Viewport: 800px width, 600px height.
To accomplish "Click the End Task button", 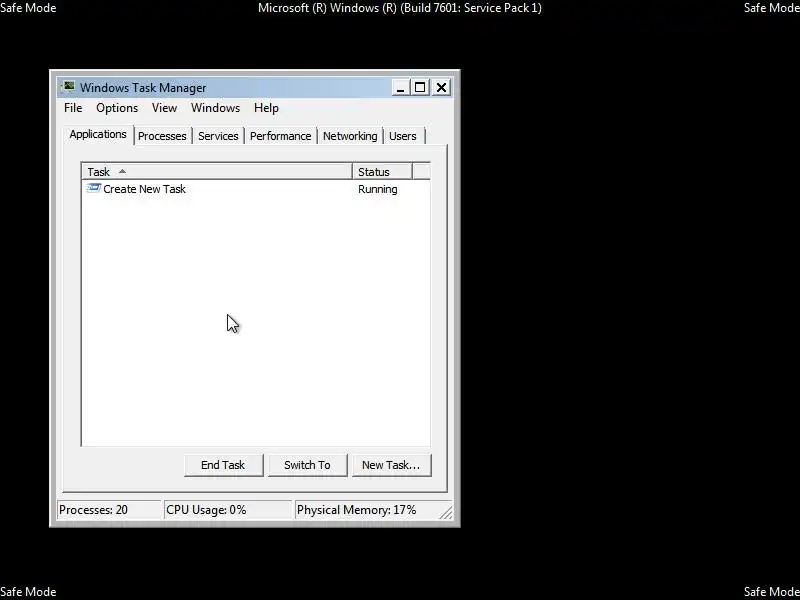I will point(223,465).
